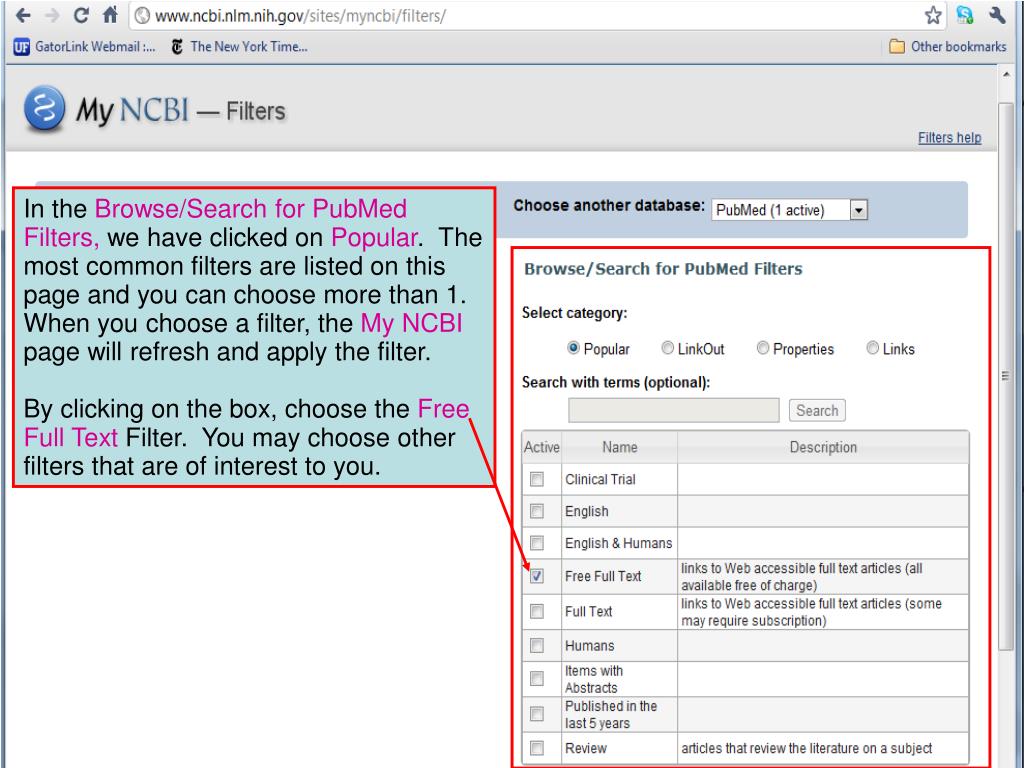Click the browser forward arrow

(x=52, y=15)
